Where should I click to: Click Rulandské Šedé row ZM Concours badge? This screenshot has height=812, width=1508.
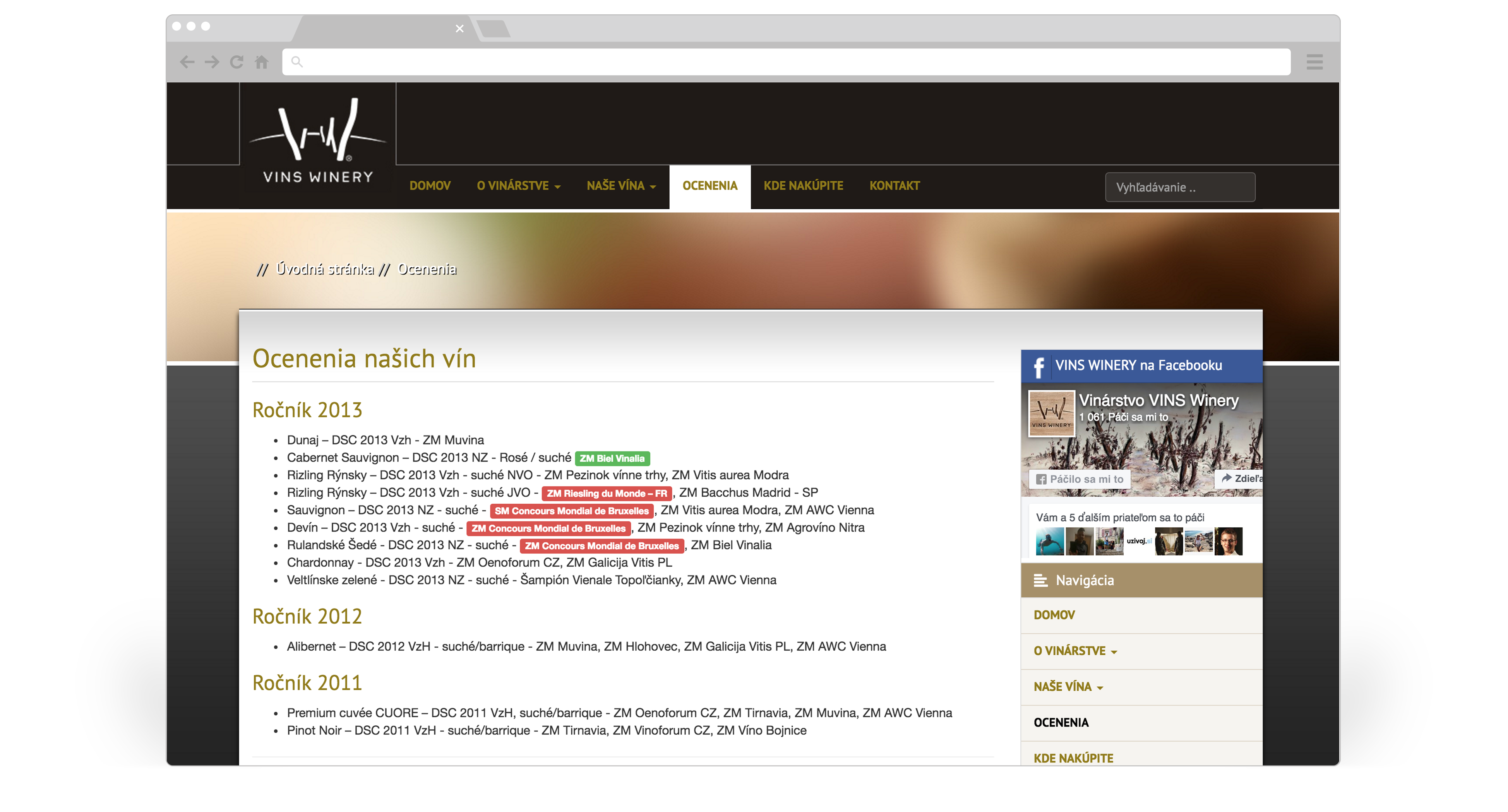click(x=602, y=546)
